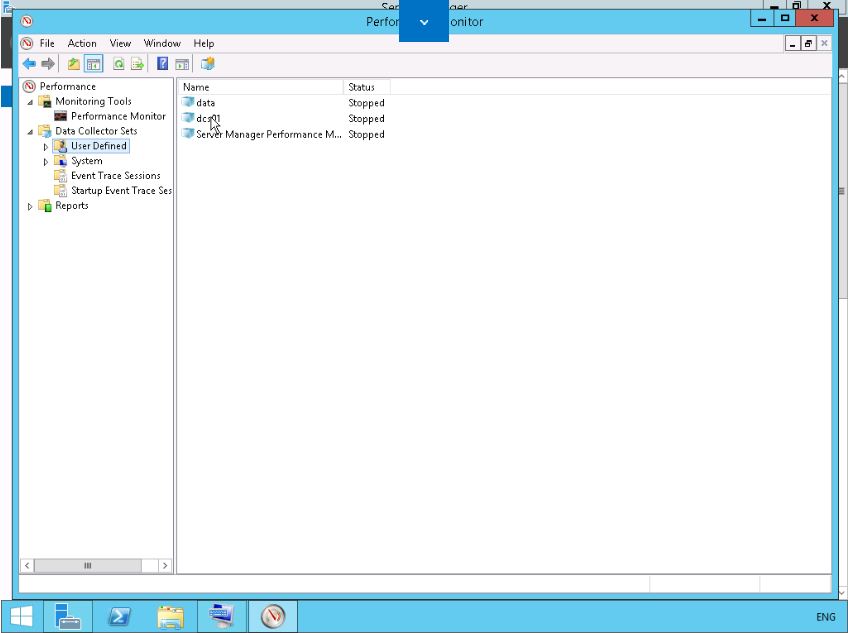
Task: Toggle Show/Hide Action Pane toolbar icon
Action: [182, 64]
